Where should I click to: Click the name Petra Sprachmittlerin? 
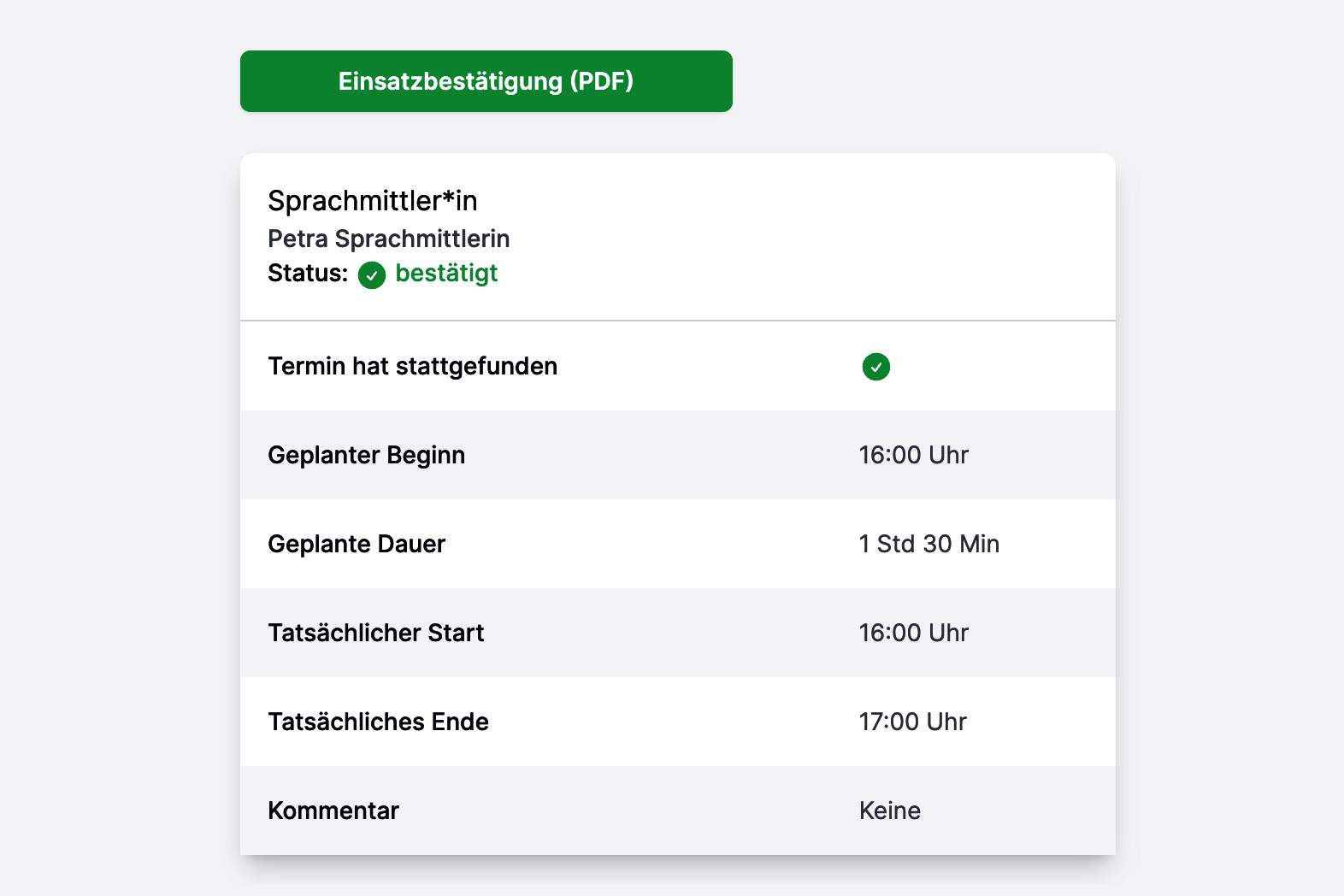coord(389,239)
